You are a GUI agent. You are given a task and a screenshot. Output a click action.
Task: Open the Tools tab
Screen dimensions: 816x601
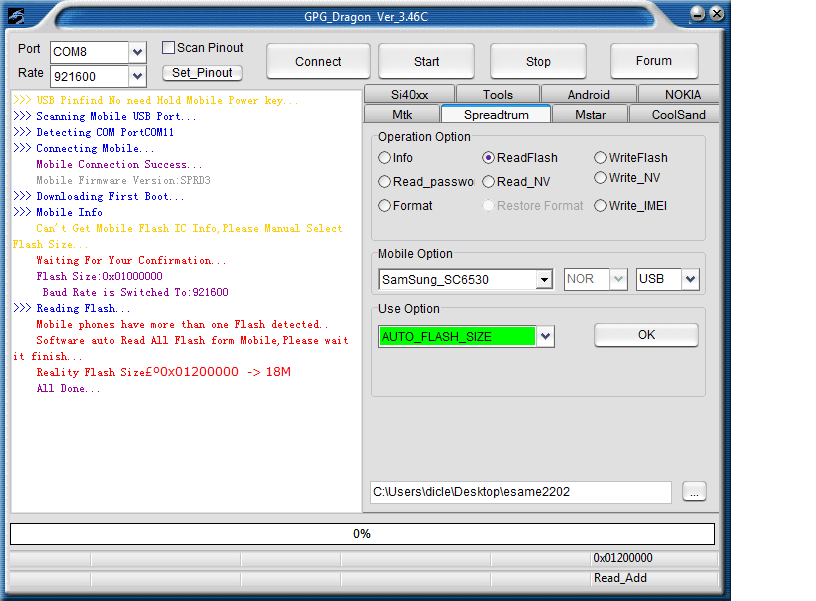point(498,95)
